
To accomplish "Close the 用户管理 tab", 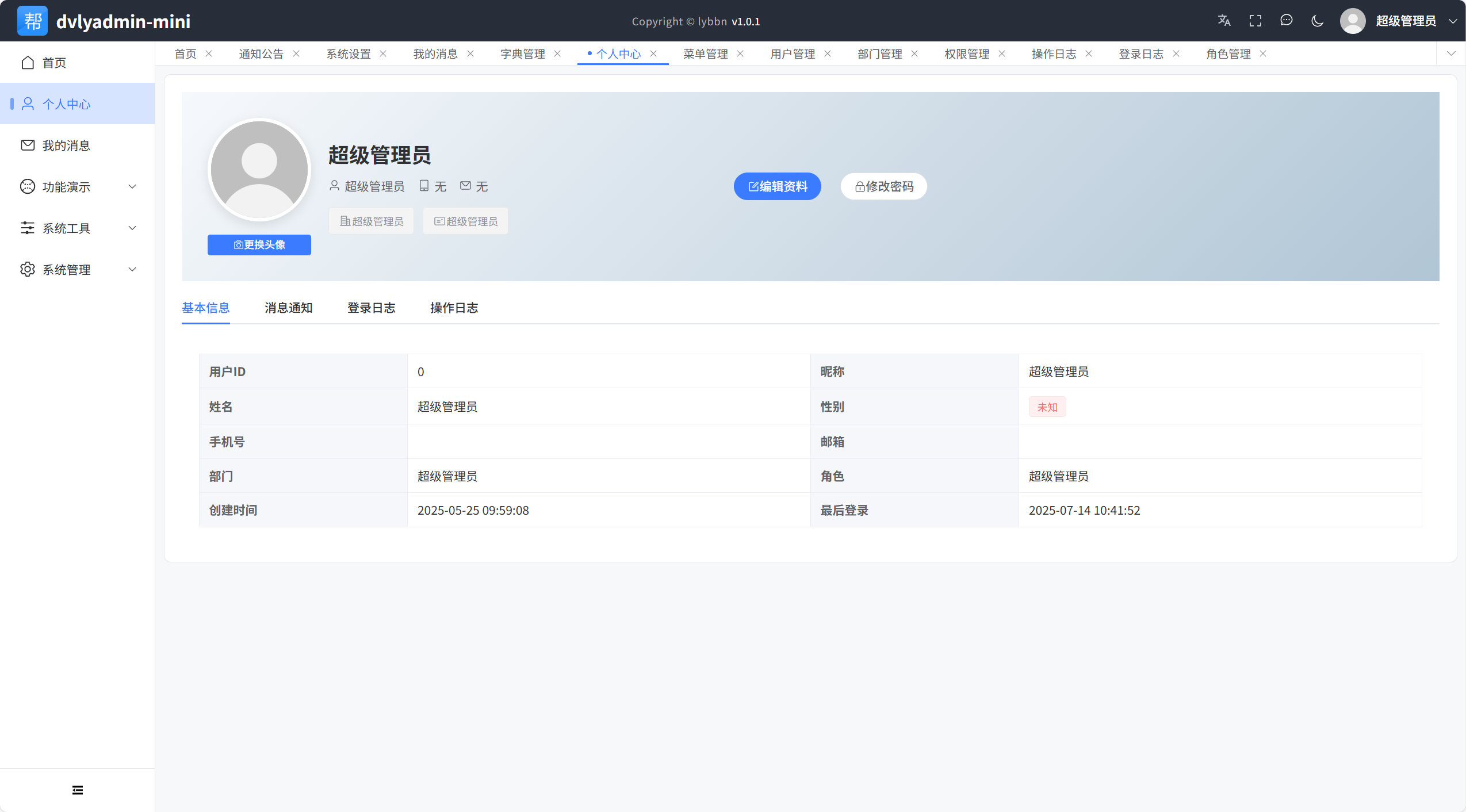I will pyautogui.click(x=828, y=53).
